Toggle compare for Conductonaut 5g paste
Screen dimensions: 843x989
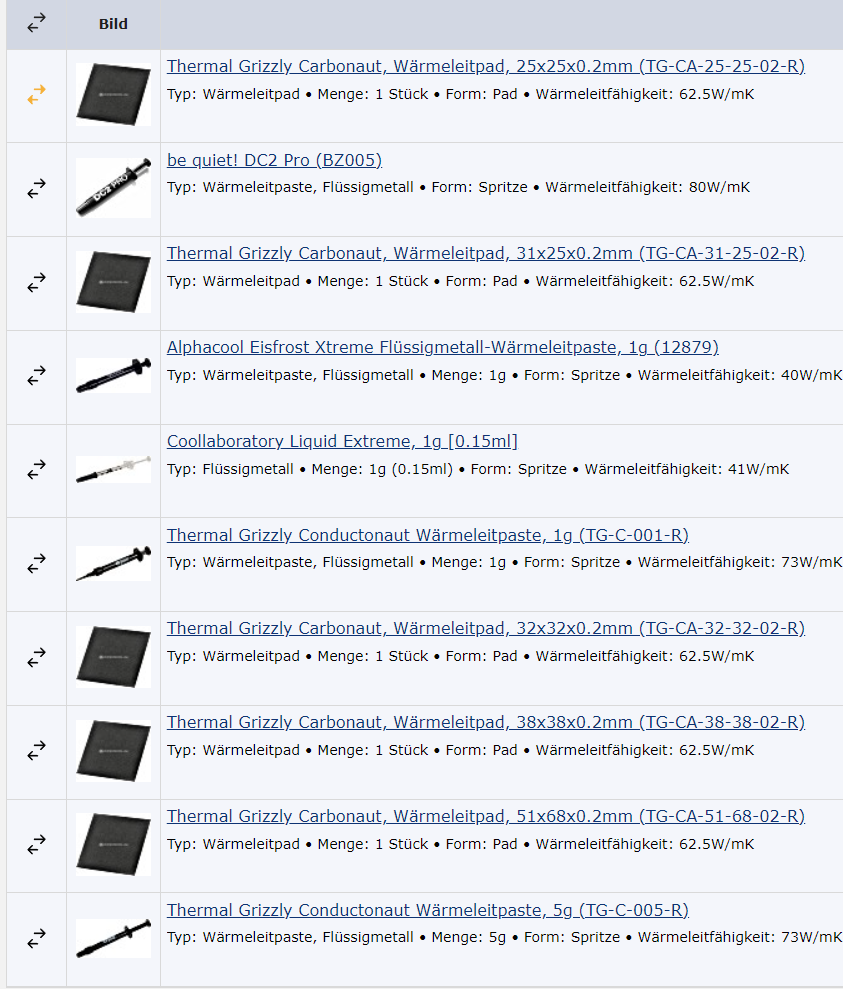click(37, 939)
